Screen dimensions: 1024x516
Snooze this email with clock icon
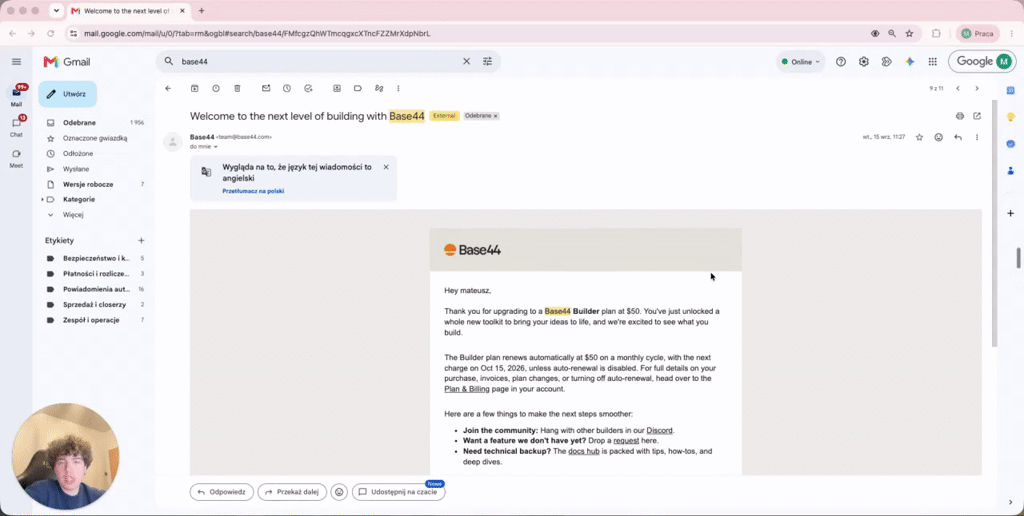tap(287, 88)
